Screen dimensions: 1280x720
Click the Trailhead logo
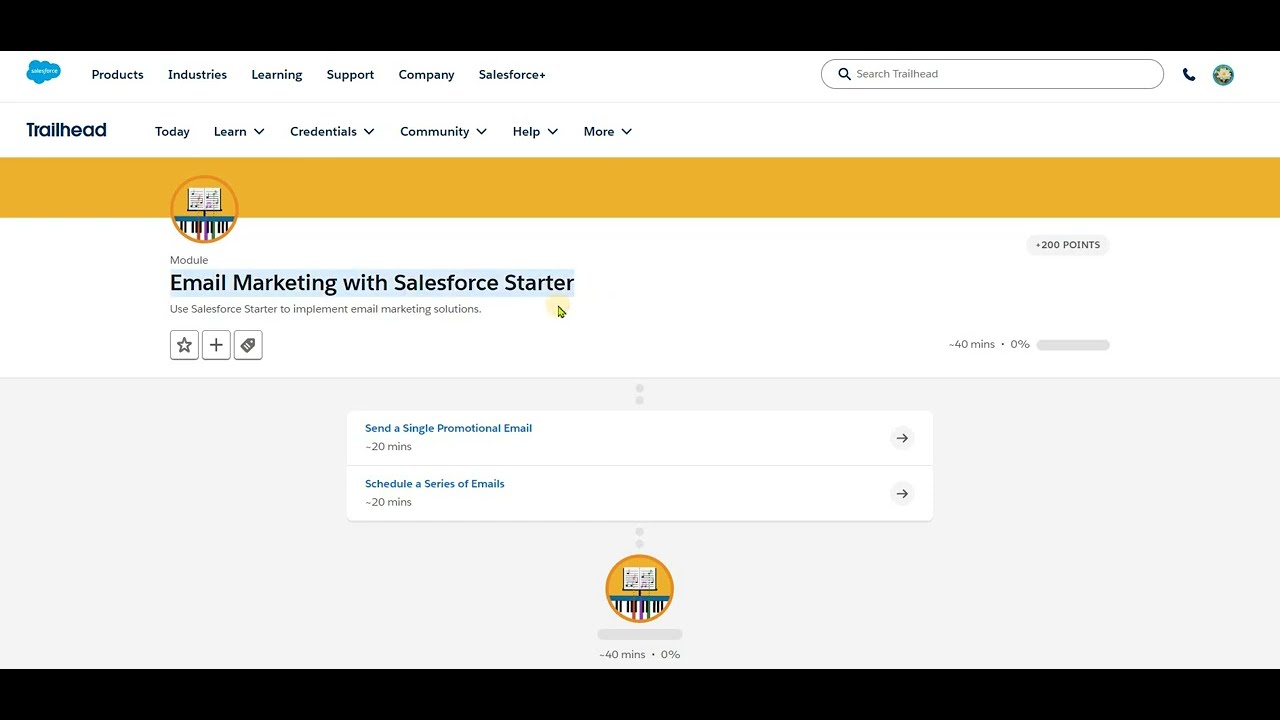pyautogui.click(x=66, y=130)
